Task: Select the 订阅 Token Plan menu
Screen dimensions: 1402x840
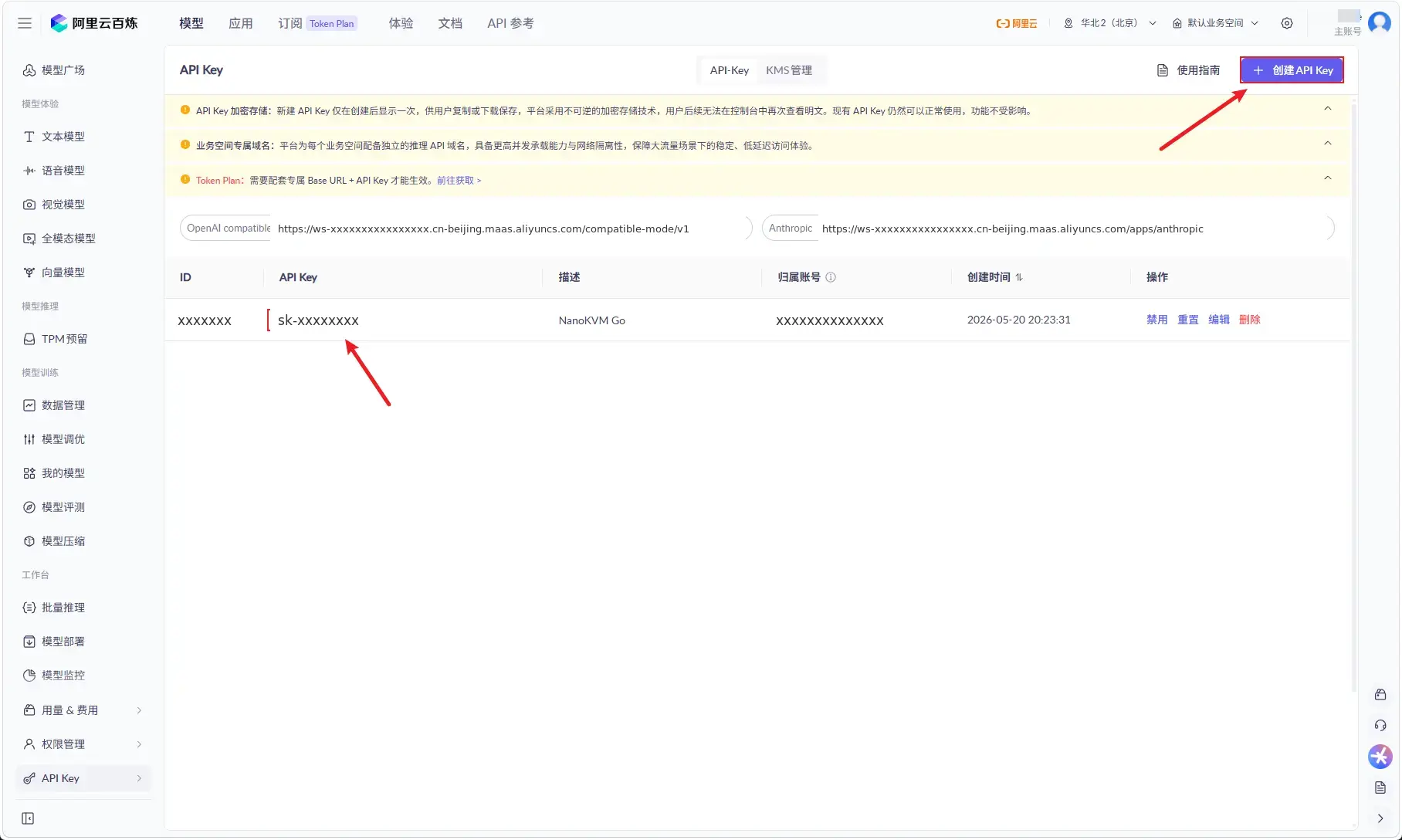Action: click(317, 23)
